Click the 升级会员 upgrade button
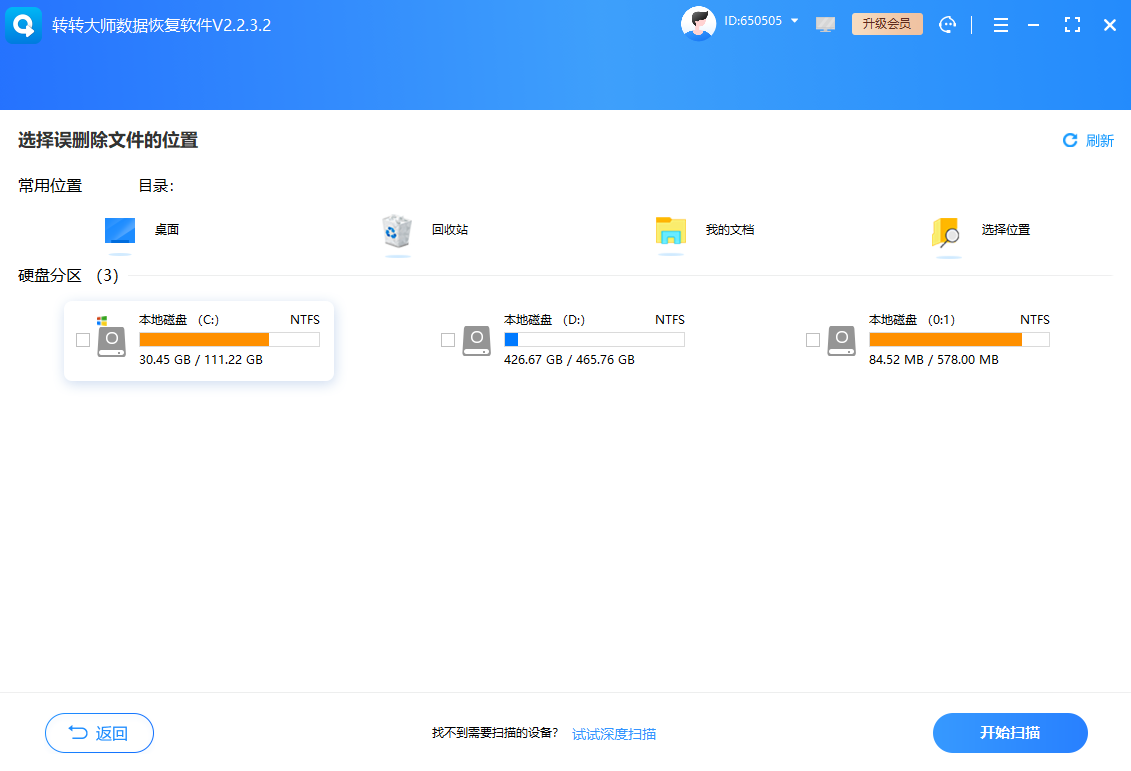The image size is (1131, 771). click(886, 24)
